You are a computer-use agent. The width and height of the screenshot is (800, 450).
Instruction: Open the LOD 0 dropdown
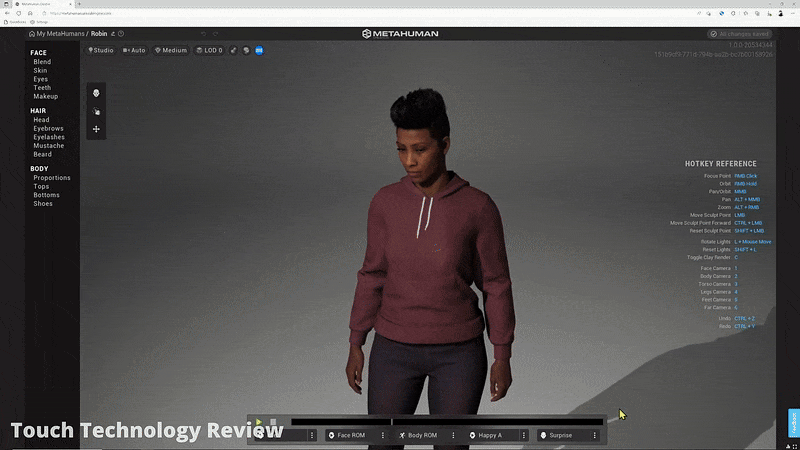(209, 51)
